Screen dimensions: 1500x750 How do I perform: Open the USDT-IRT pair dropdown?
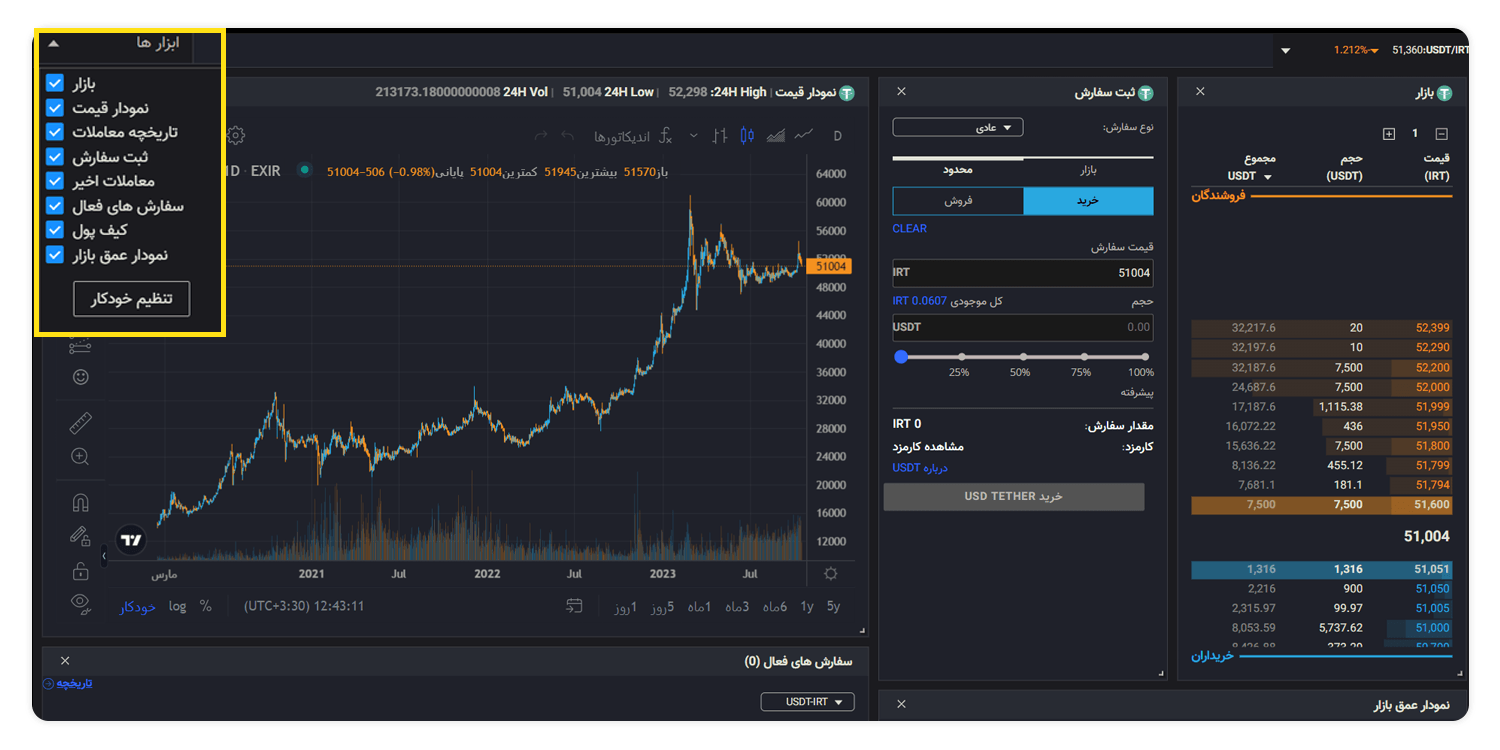click(808, 702)
